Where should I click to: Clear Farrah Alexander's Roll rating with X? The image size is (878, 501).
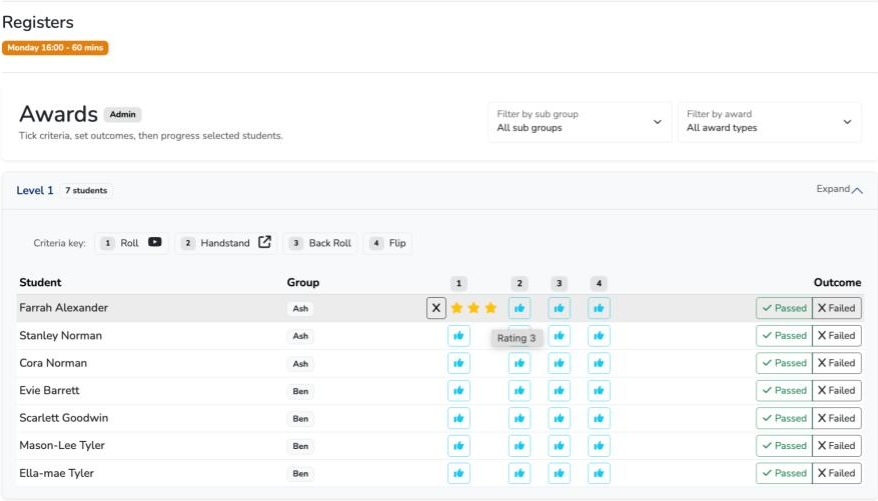pos(436,308)
